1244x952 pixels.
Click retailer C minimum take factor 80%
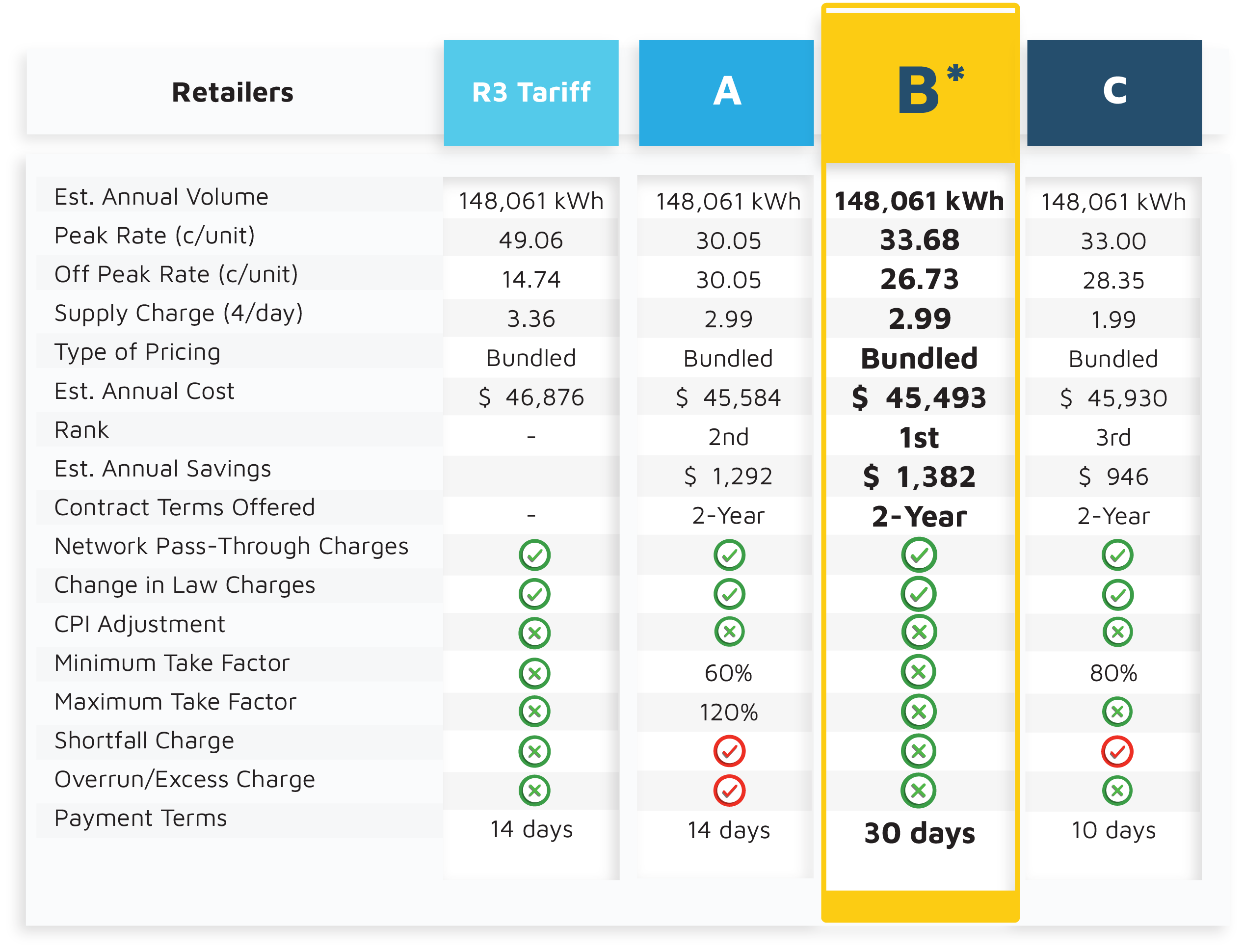[x=1113, y=674]
